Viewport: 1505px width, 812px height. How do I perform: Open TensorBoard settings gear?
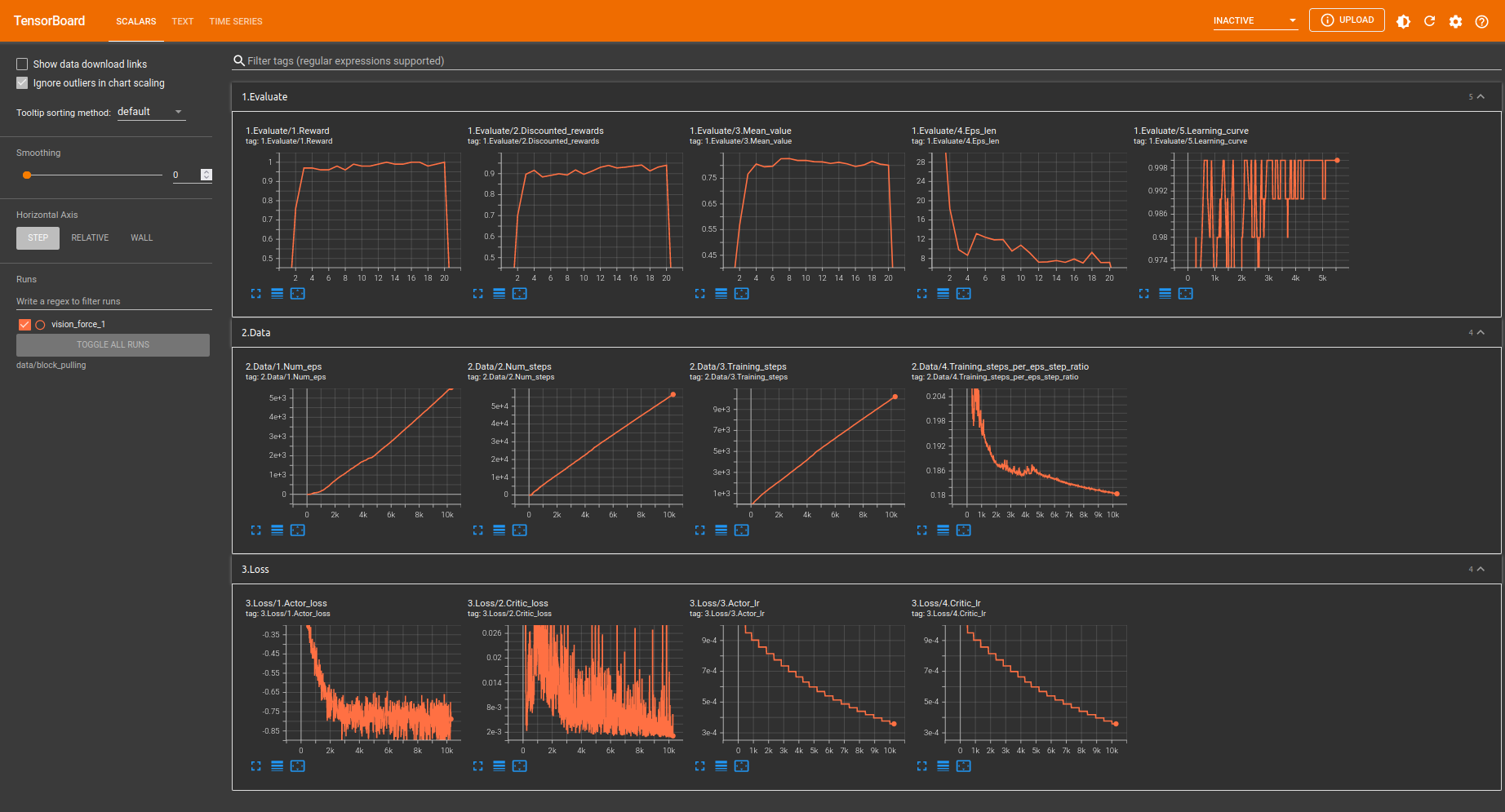pos(1456,21)
